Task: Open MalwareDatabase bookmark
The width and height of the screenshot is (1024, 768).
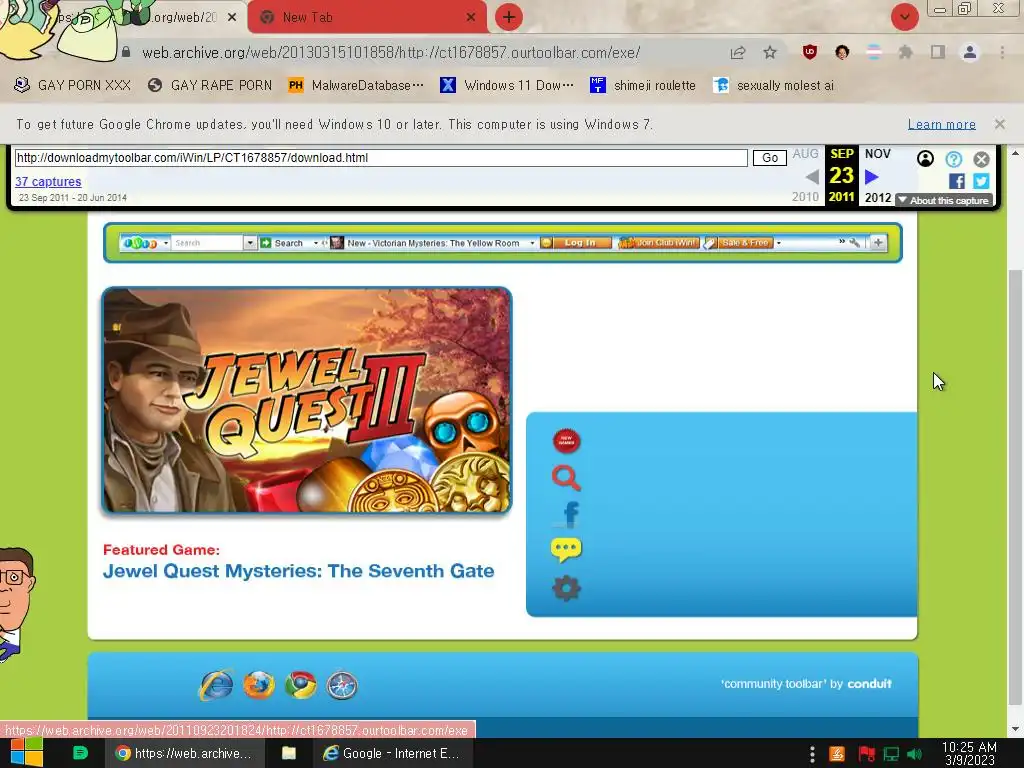Action: tap(357, 86)
